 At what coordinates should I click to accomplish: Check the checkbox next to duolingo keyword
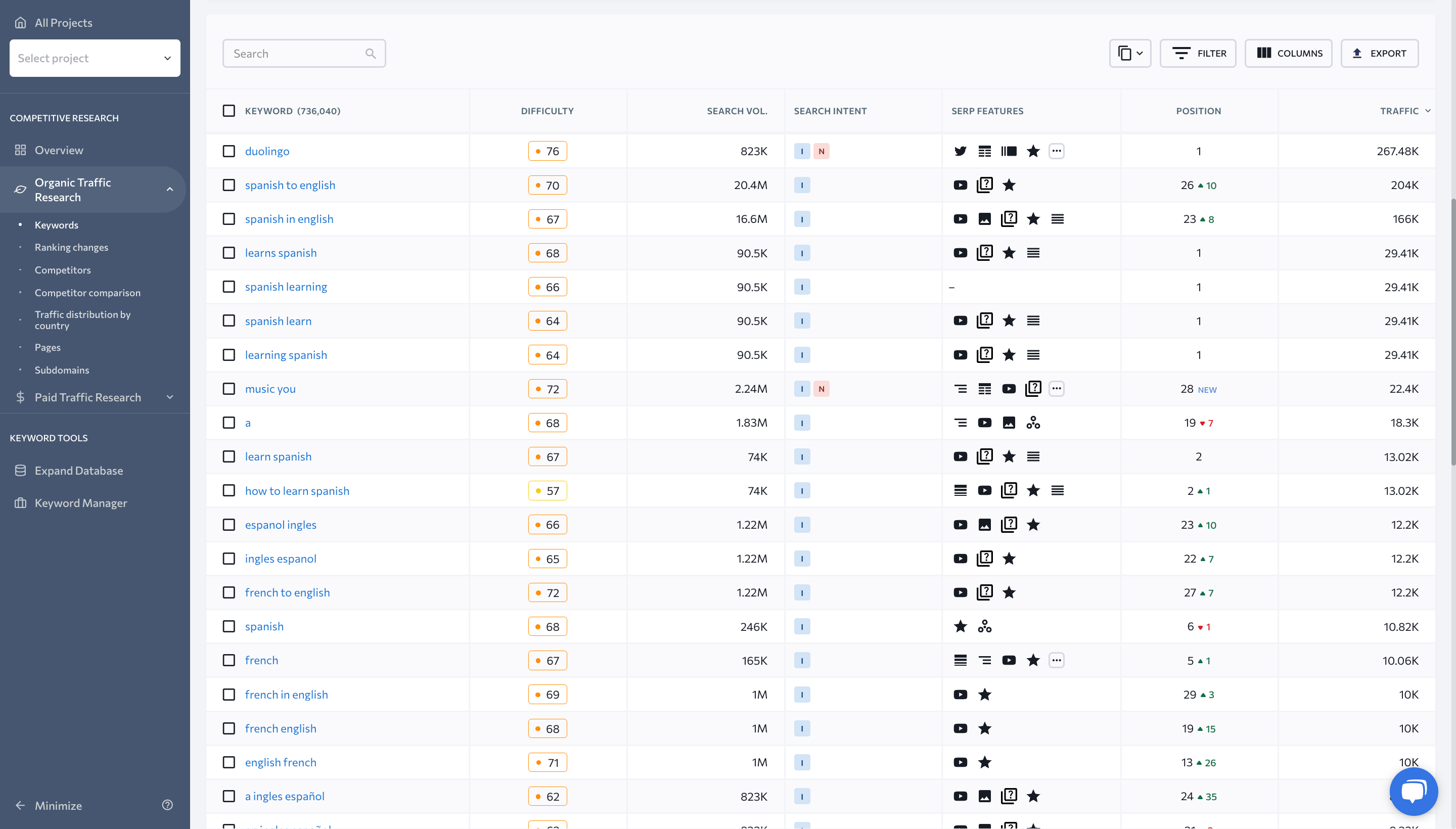coord(228,151)
